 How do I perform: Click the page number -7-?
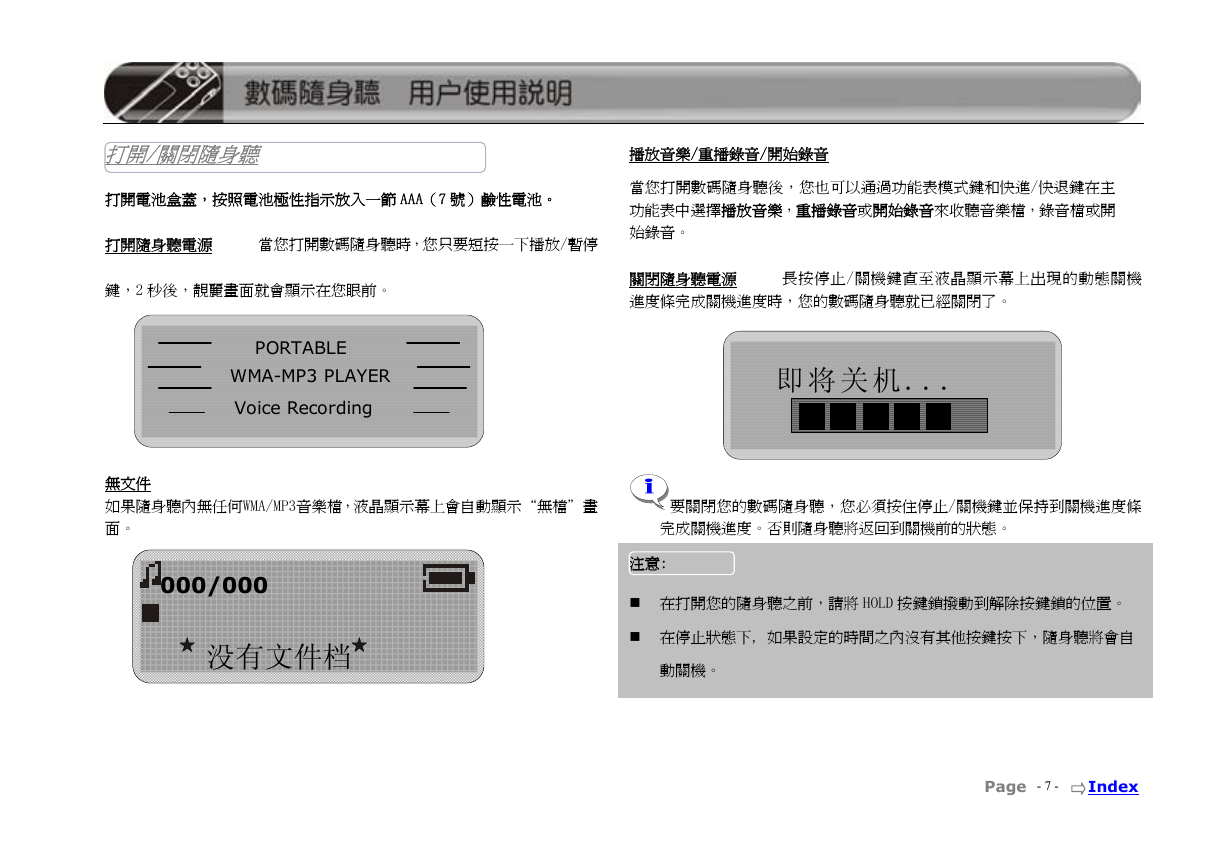[x=1047, y=787]
